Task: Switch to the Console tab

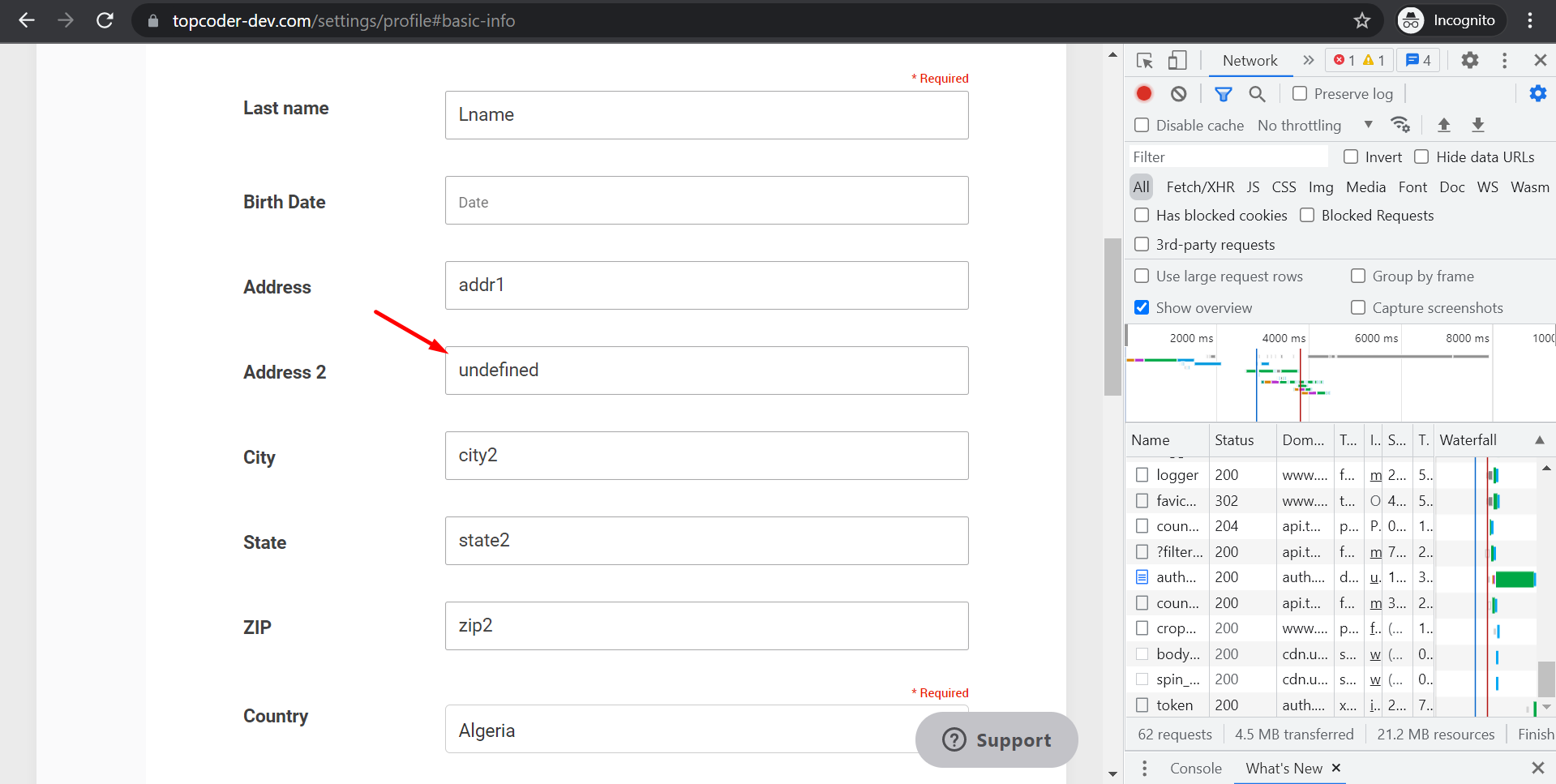Action: coord(1195,768)
